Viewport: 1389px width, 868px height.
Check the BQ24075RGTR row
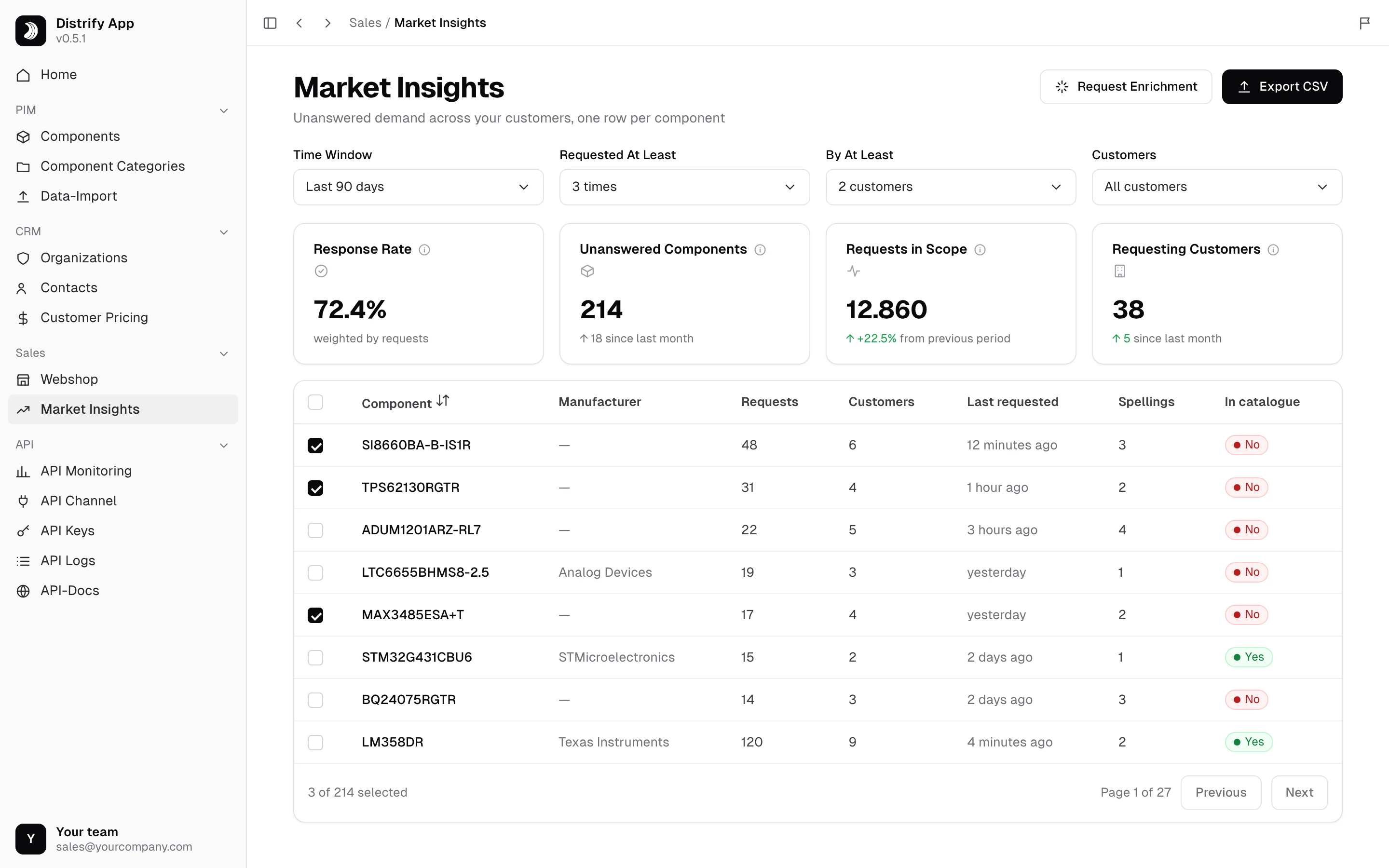tap(315, 700)
